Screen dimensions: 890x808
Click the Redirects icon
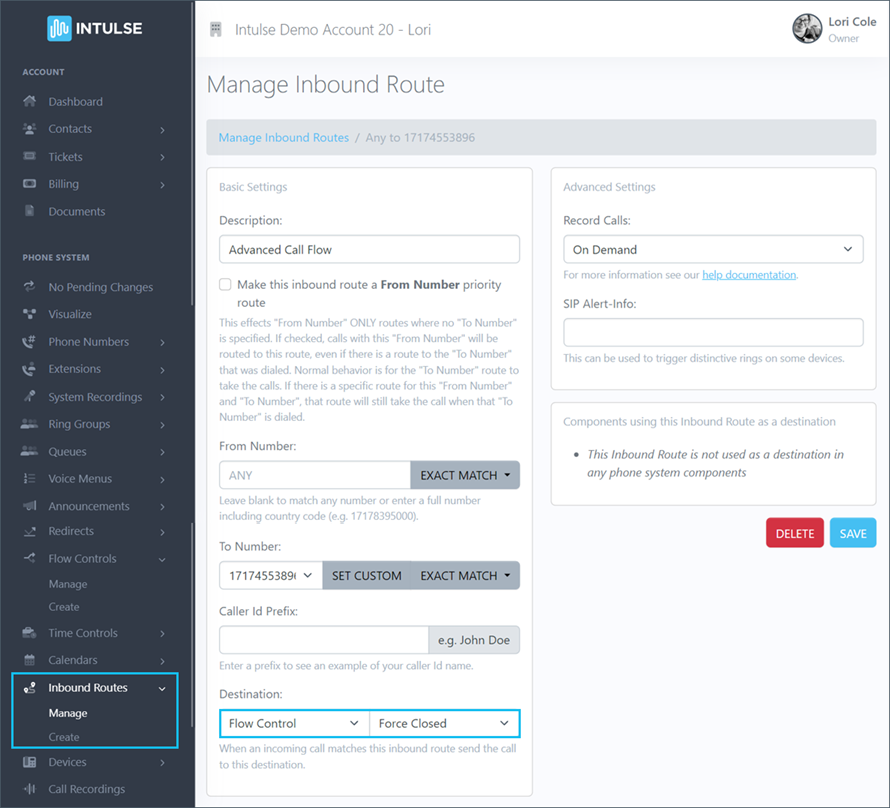tap(30, 531)
